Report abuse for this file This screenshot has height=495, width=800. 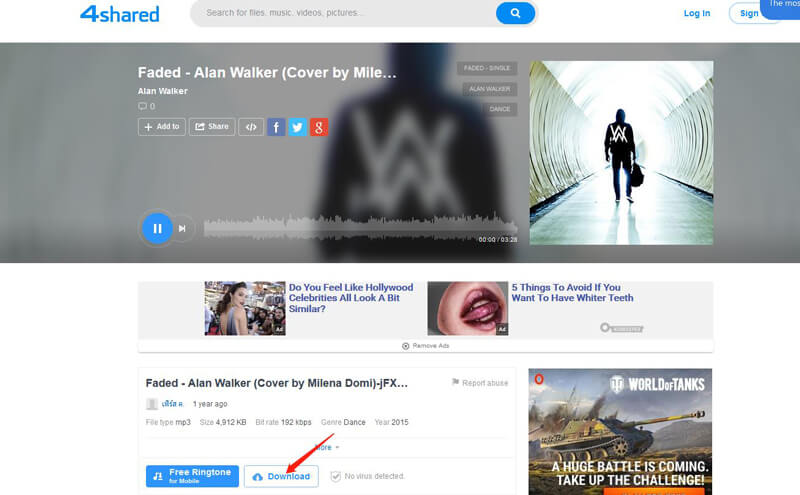click(x=480, y=383)
